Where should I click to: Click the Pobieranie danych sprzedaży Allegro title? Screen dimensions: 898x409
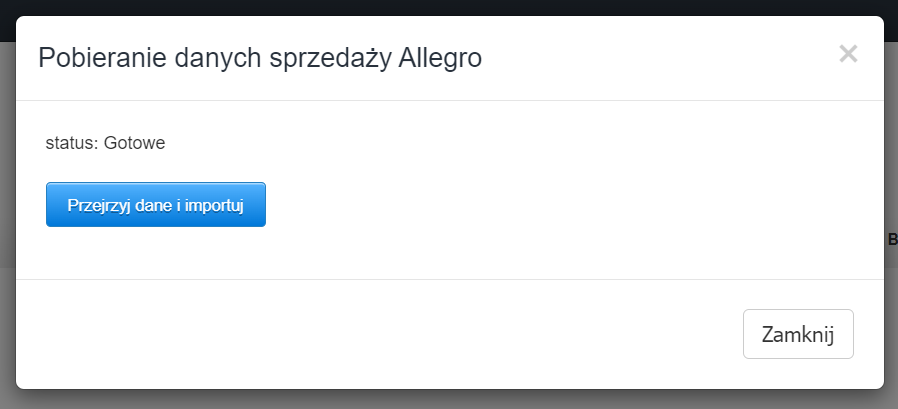pyautogui.click(x=260, y=58)
